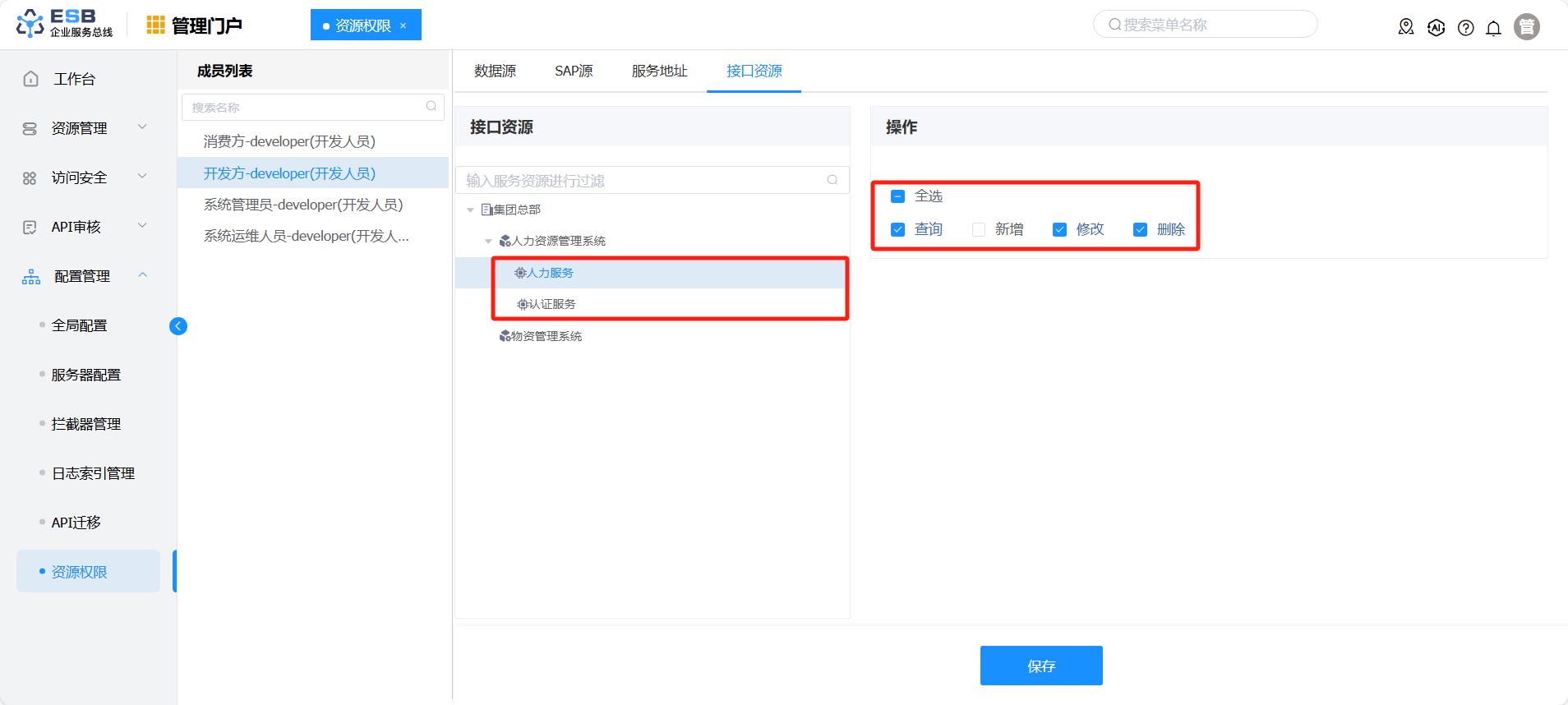Open 拦截器管理 in the sidebar
Image resolution: width=1568 pixels, height=705 pixels.
pyautogui.click(x=86, y=425)
